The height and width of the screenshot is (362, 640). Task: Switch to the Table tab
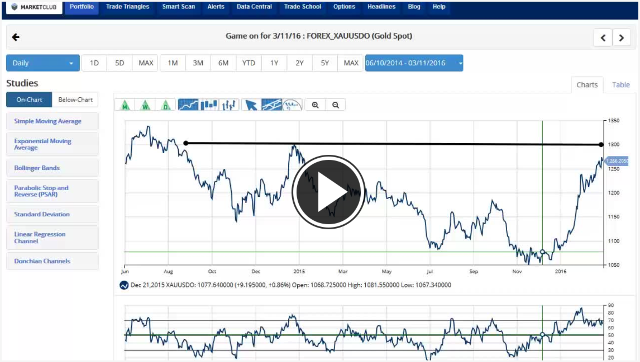tap(621, 84)
